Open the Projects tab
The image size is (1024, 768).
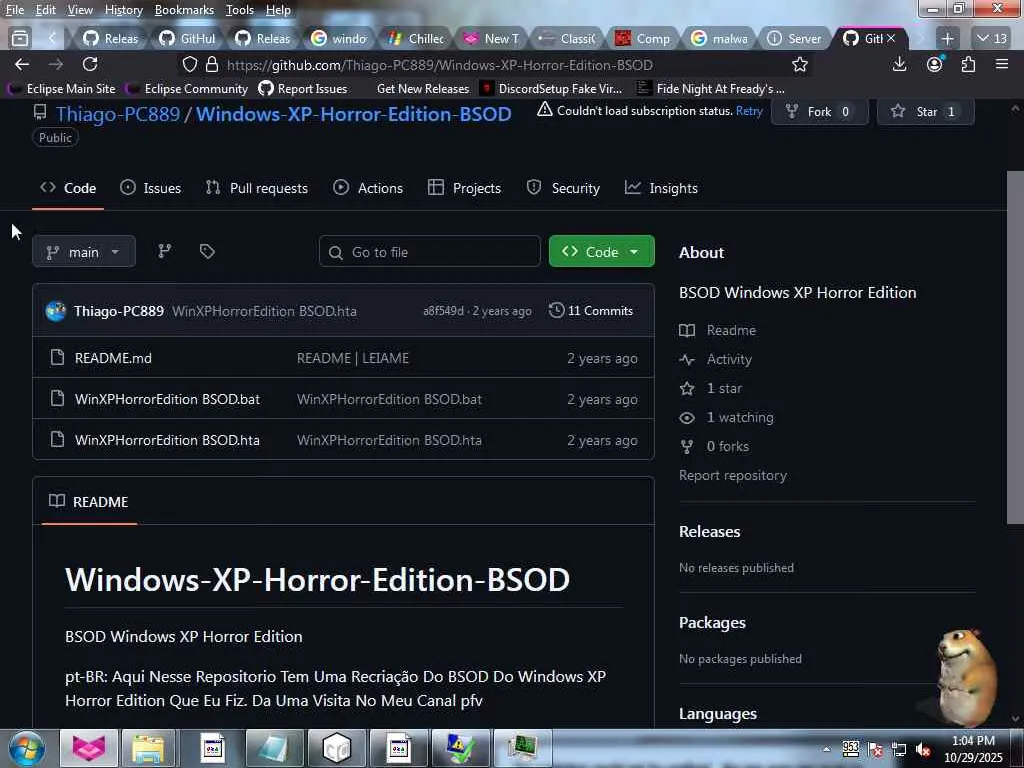tap(464, 188)
